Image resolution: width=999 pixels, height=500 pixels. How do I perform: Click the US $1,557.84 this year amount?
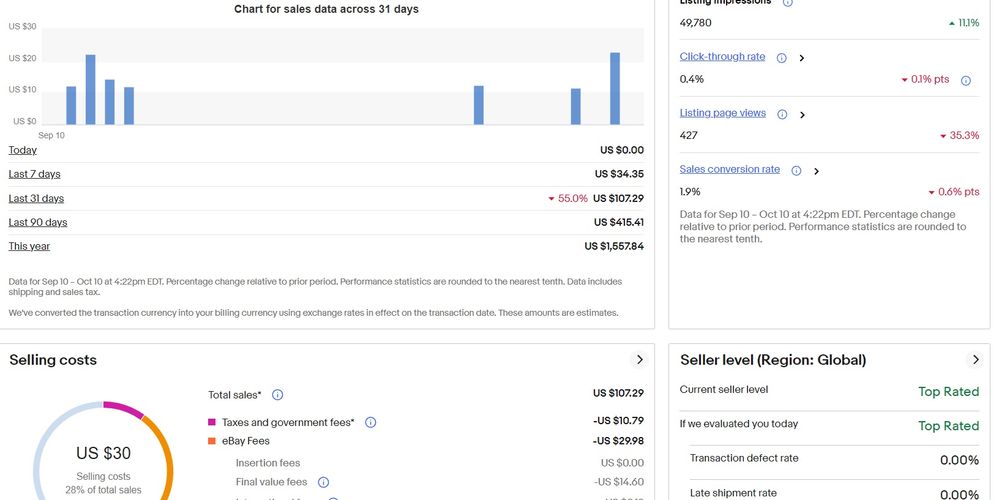point(614,246)
